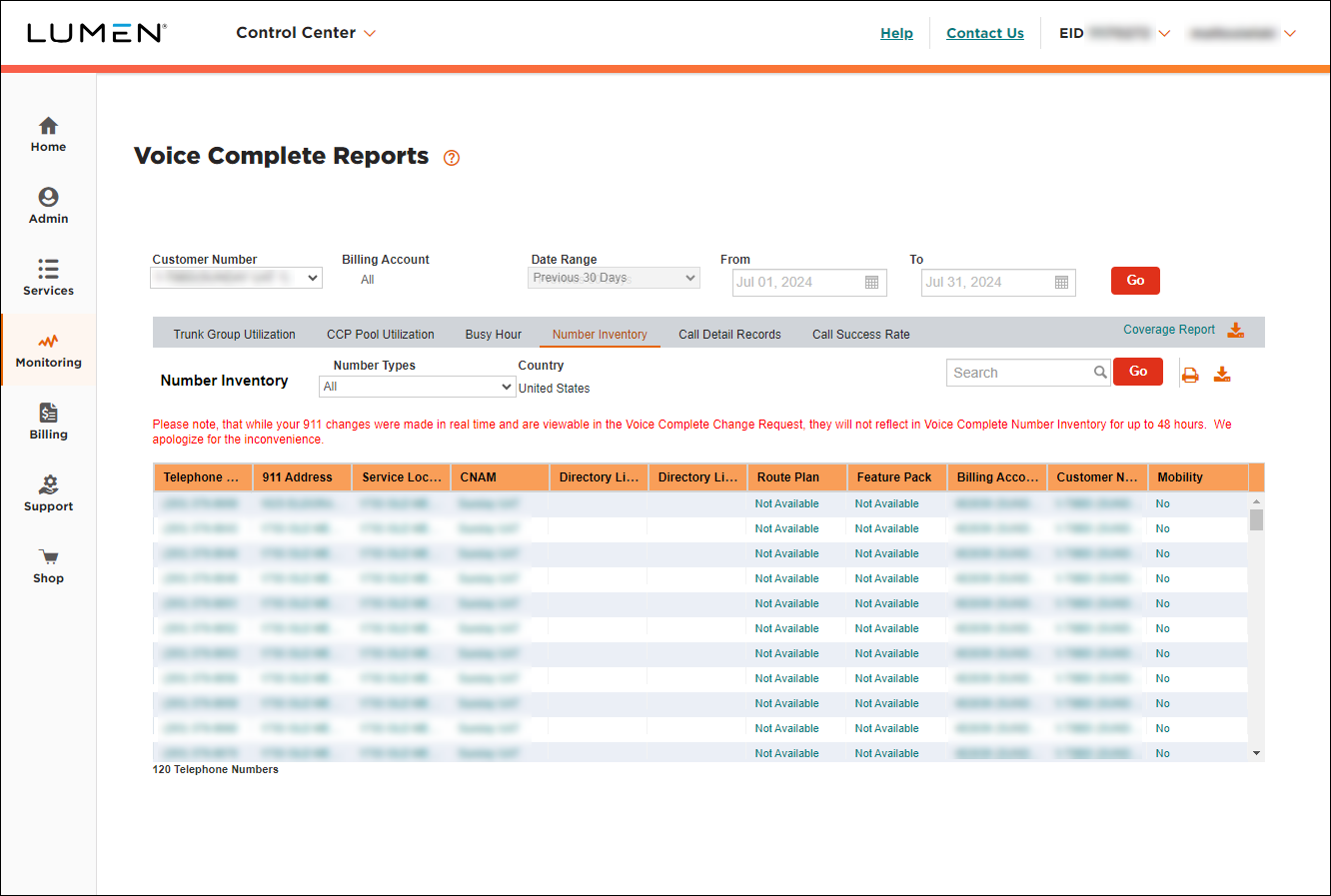Open the Busy Hour tab
This screenshot has width=1331, height=896.
pyautogui.click(x=493, y=334)
